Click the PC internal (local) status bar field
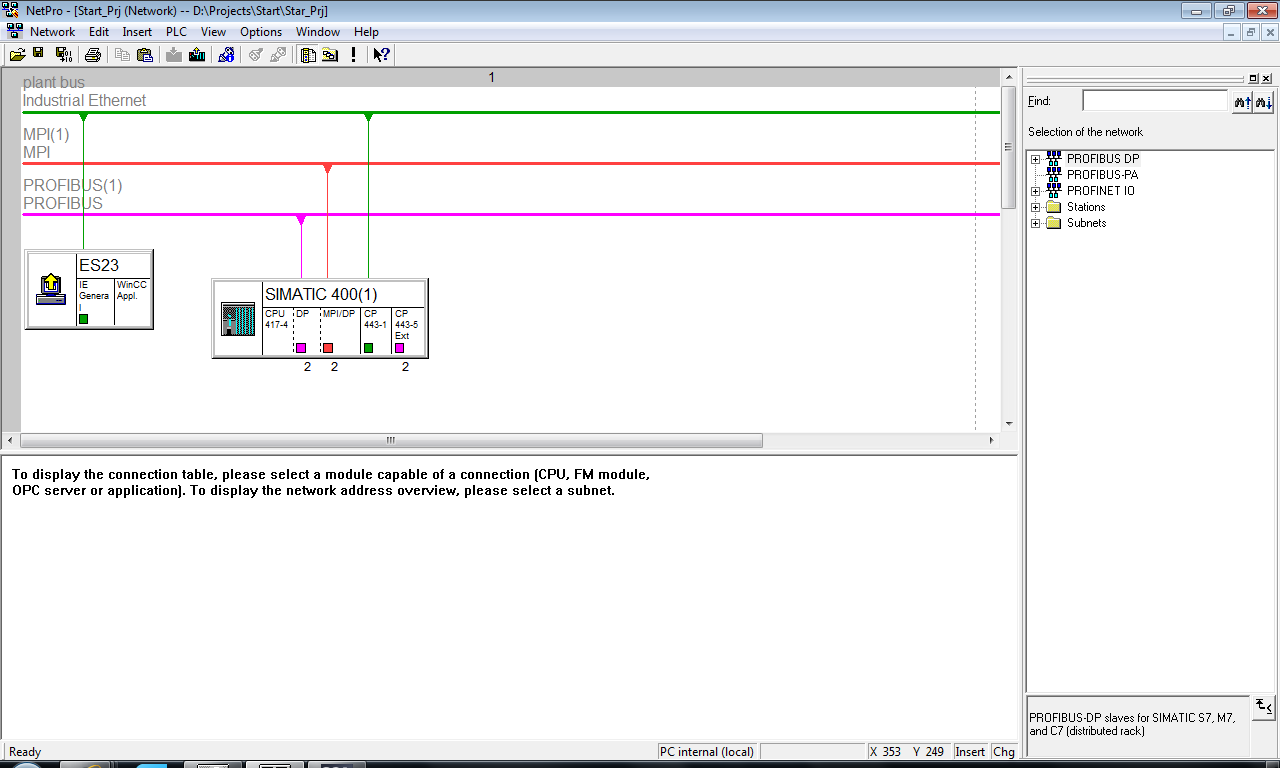 pos(707,752)
